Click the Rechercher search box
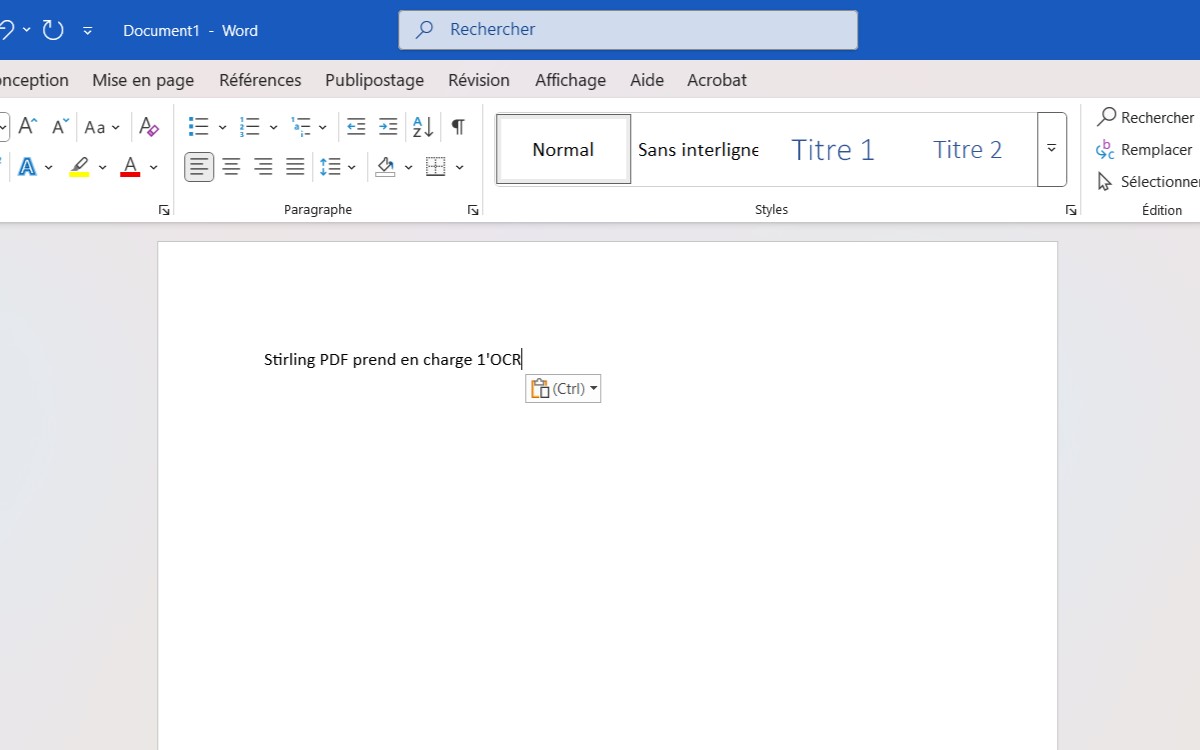The width and height of the screenshot is (1200, 750). point(628,30)
